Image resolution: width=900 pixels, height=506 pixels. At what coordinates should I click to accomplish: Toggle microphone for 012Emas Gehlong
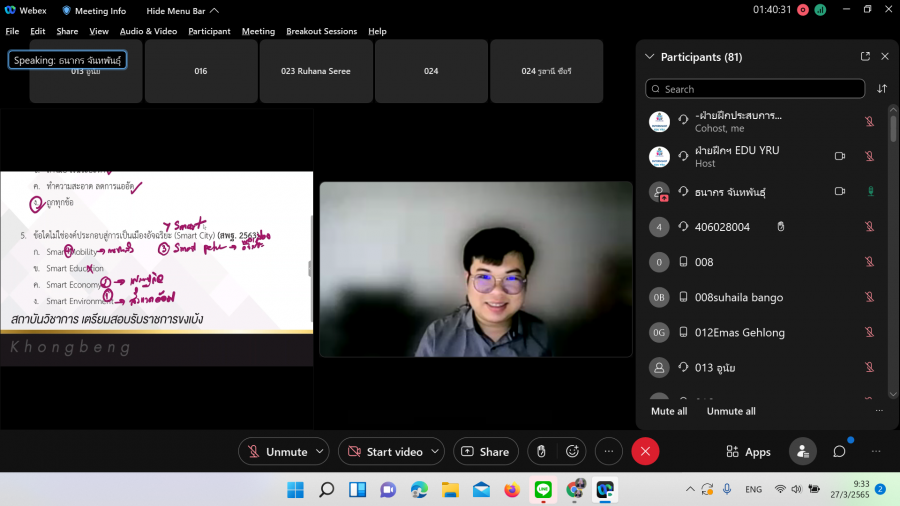coord(869,332)
